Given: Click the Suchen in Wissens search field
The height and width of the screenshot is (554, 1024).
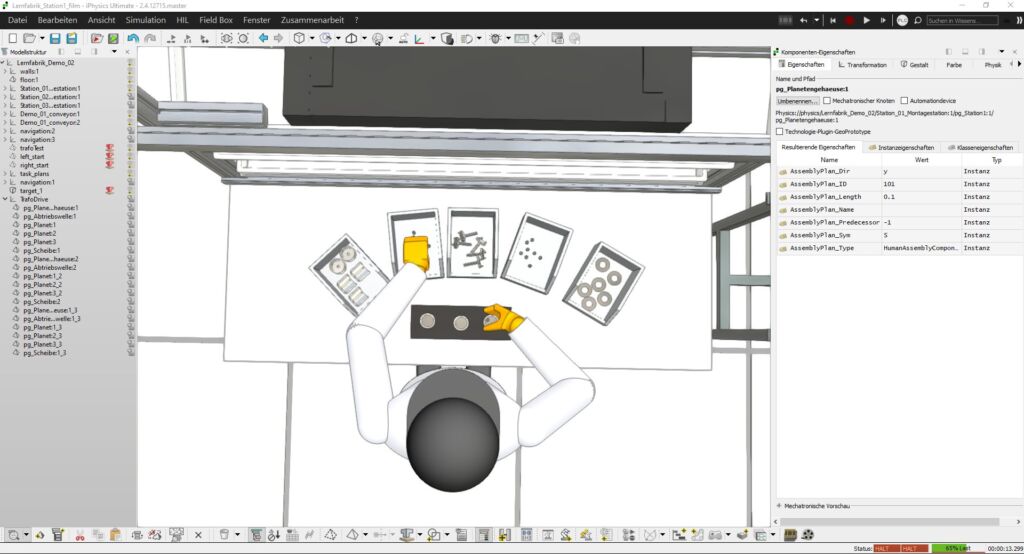Looking at the screenshot, I should coord(961,20).
